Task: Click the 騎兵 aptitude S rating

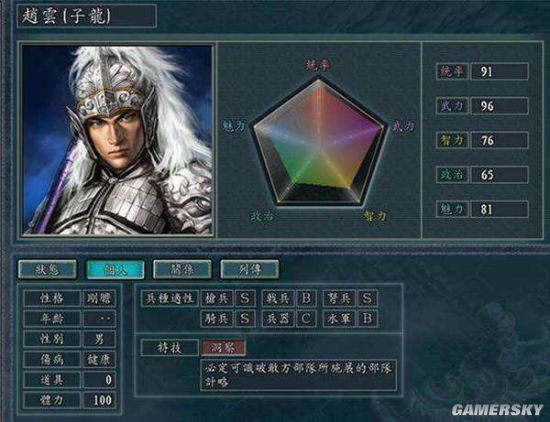Action: pyautogui.click(x=245, y=319)
